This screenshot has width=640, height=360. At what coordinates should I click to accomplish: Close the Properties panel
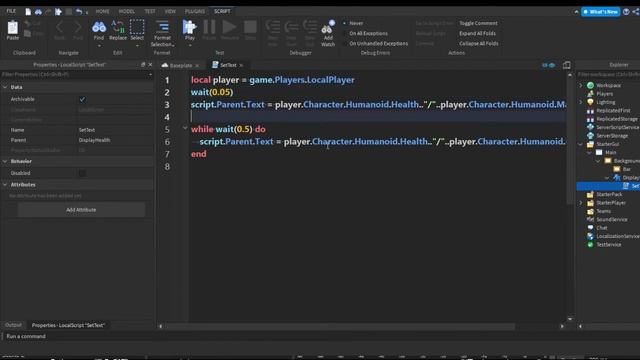pyautogui.click(x=150, y=64)
